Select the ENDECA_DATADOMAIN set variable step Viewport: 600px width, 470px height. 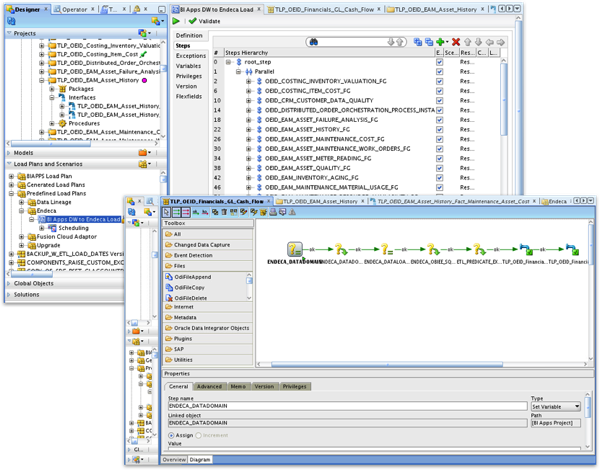(295, 250)
